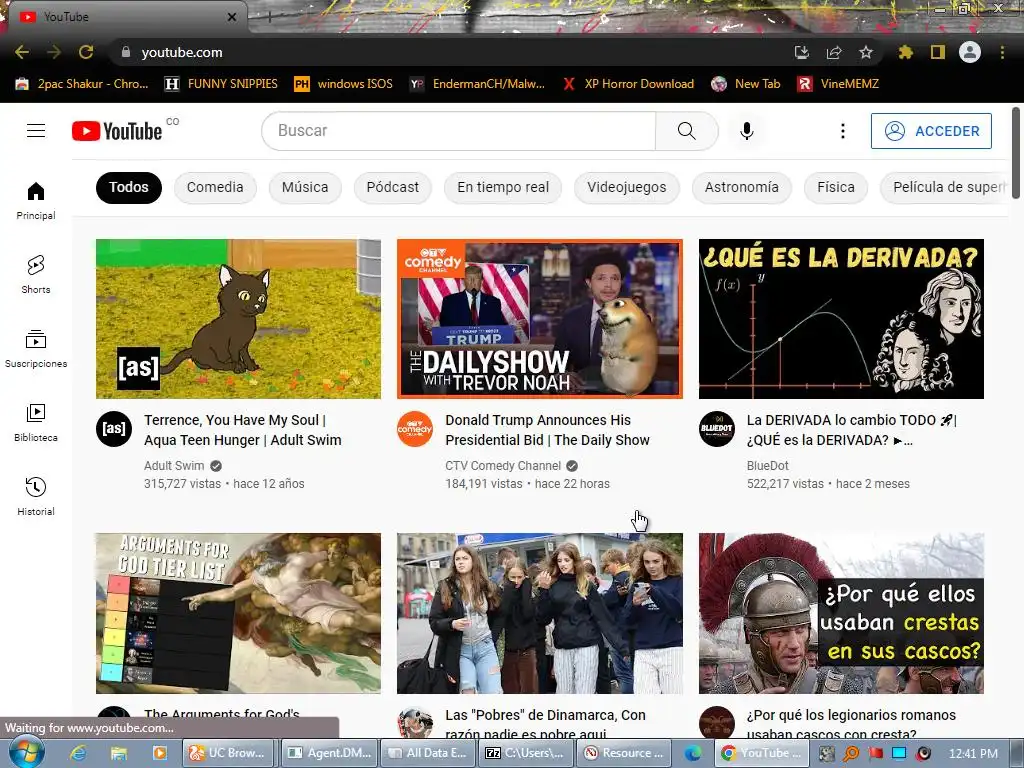Open the Windows Start orb
1024x768 pixels.
coord(26,752)
